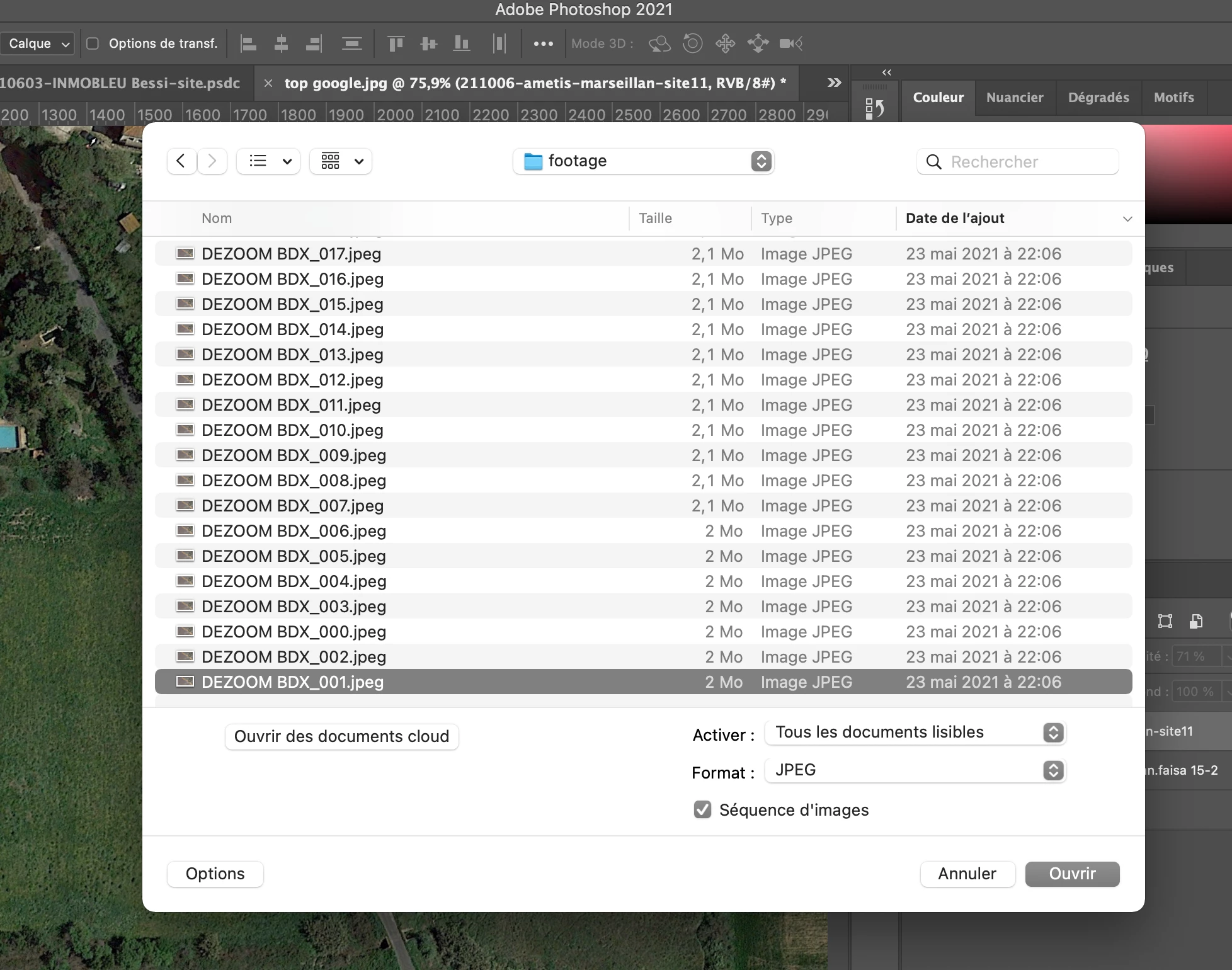The width and height of the screenshot is (1232, 970).
Task: Uncheck the Séquence d'images checkbox
Action: point(702,809)
